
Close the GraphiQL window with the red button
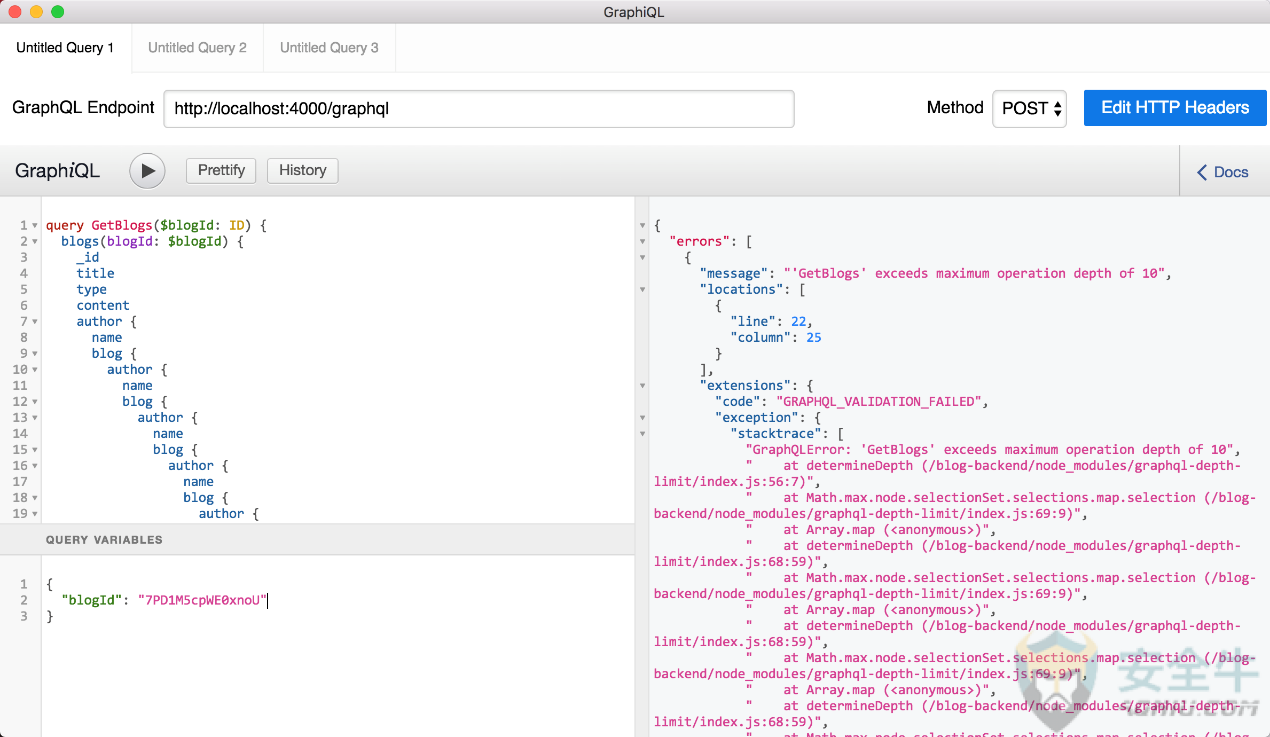tap(15, 12)
